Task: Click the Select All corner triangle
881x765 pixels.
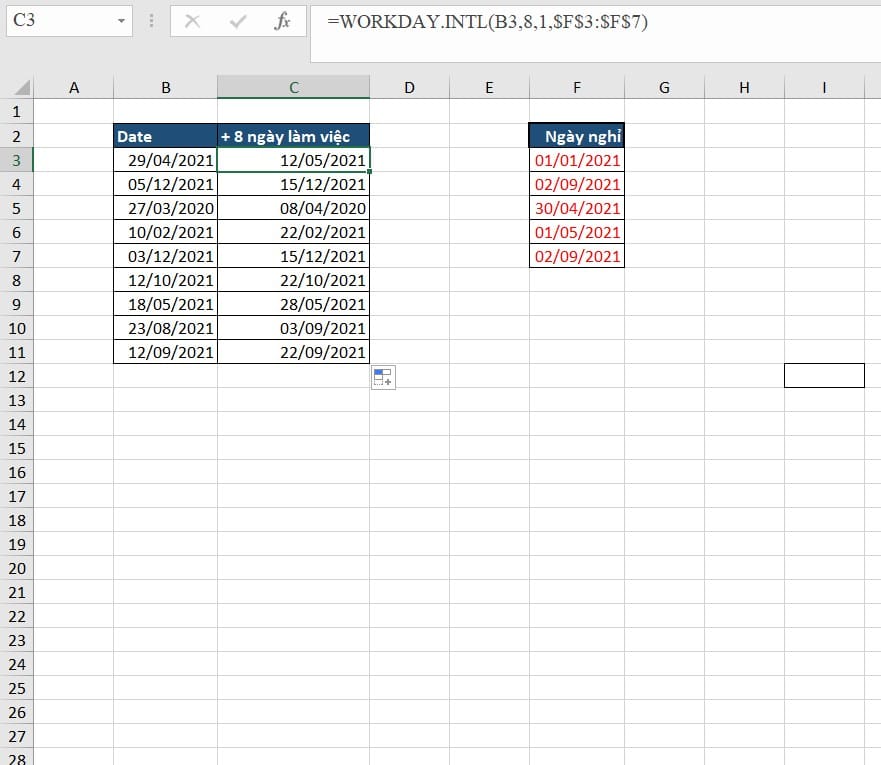Action: [22, 88]
